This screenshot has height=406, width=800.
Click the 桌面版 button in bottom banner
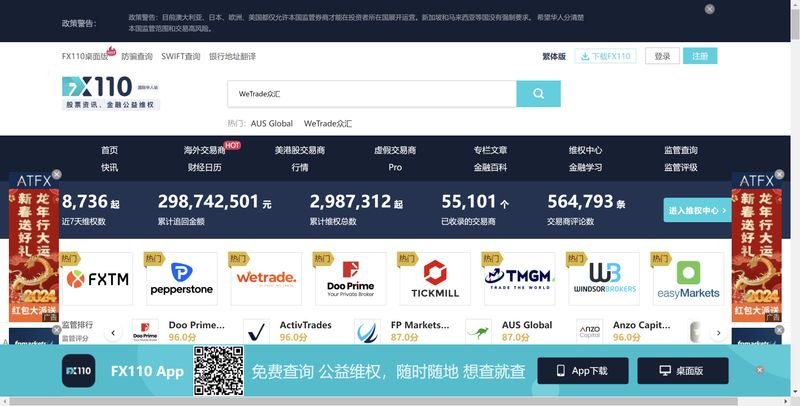pos(683,371)
